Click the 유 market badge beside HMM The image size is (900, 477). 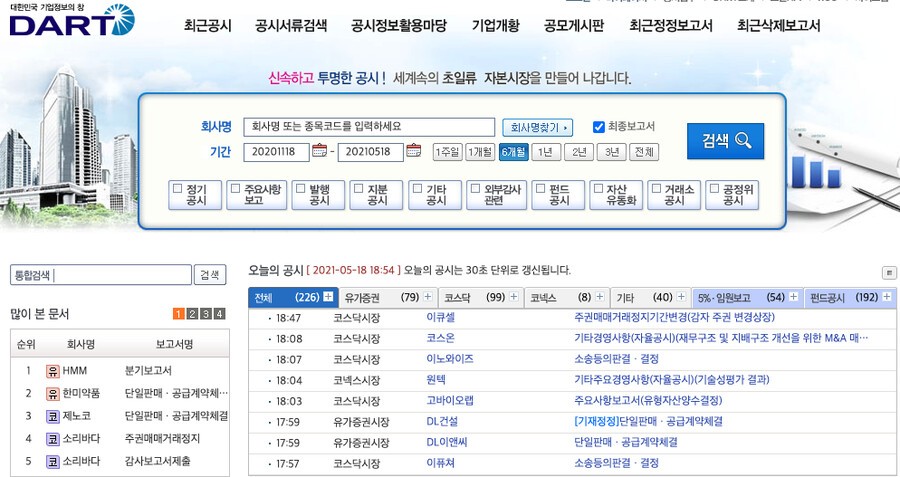click(53, 371)
